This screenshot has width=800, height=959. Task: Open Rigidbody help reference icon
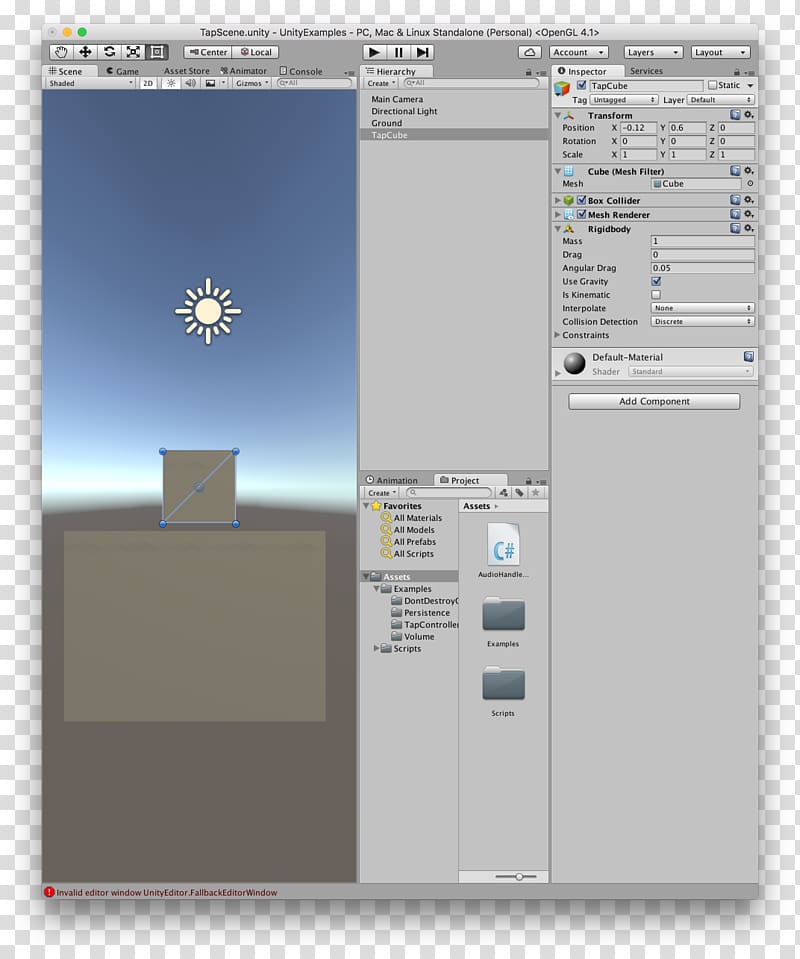(x=735, y=228)
